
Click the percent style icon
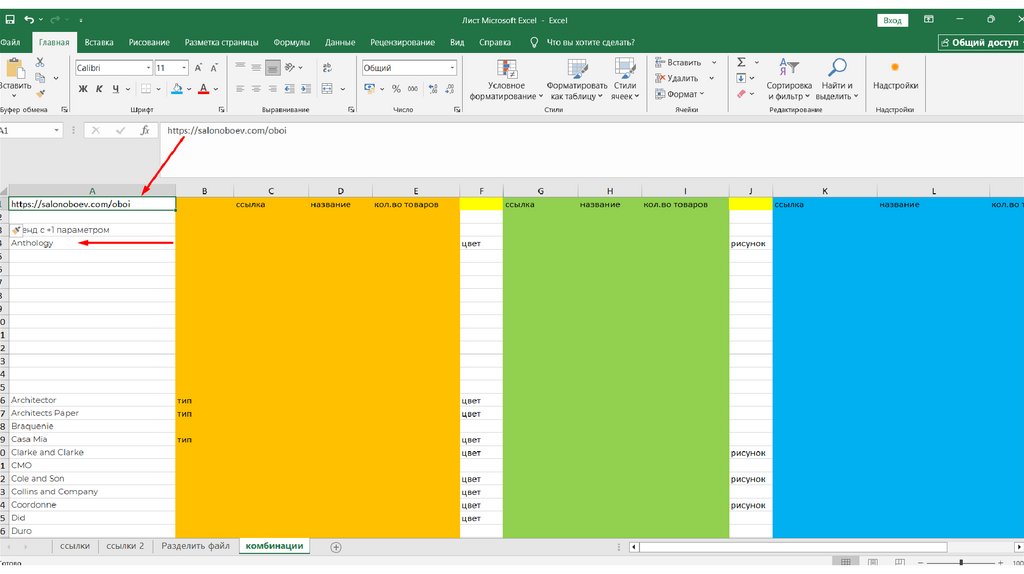(x=396, y=89)
